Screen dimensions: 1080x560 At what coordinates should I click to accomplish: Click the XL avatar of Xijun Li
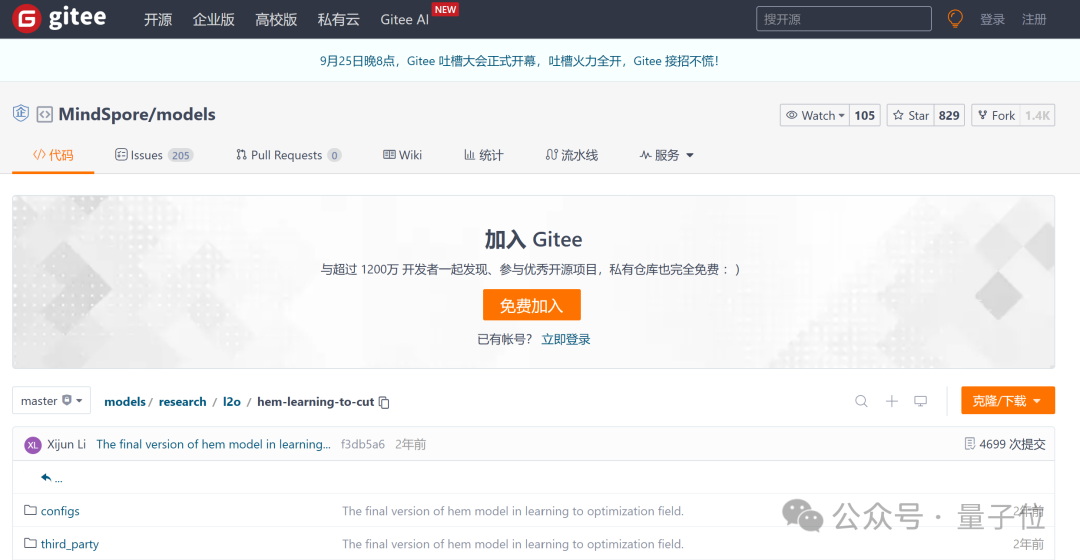pos(32,445)
